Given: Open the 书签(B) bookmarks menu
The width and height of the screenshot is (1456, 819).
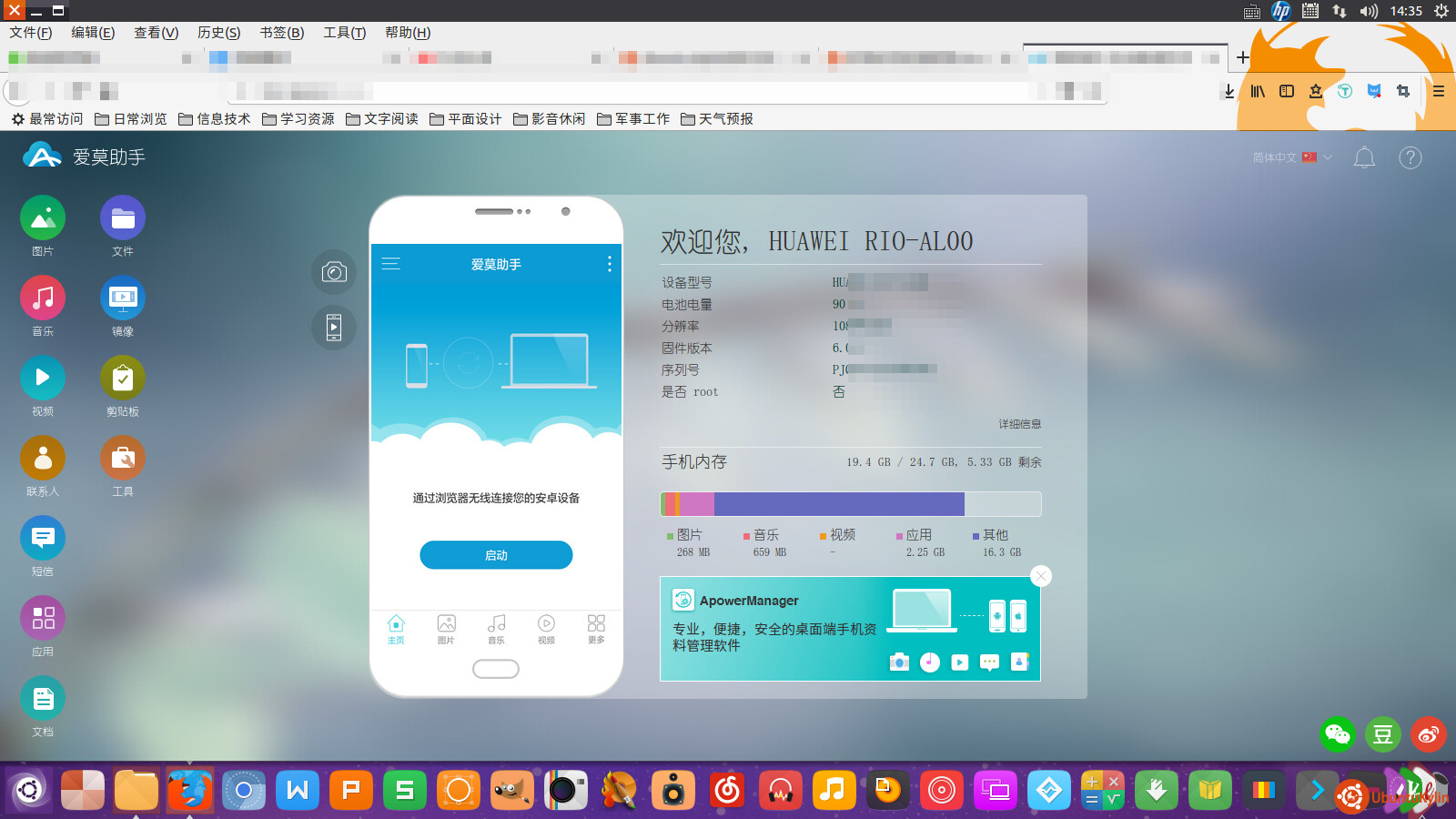Looking at the screenshot, I should tap(281, 33).
